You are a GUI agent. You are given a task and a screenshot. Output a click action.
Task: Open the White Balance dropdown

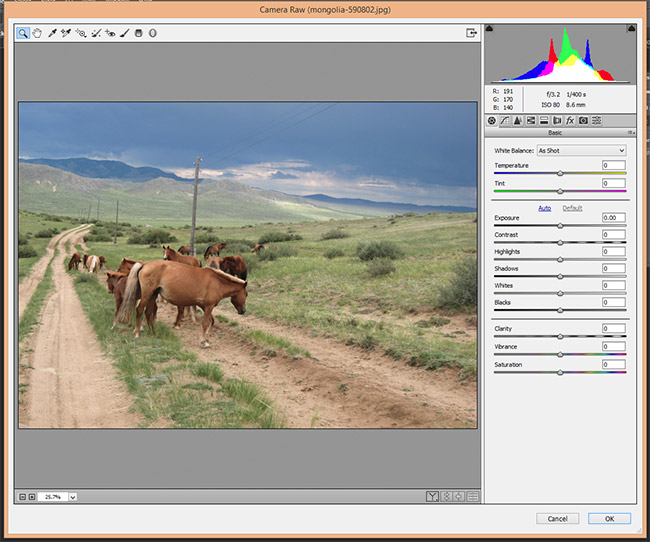click(582, 151)
